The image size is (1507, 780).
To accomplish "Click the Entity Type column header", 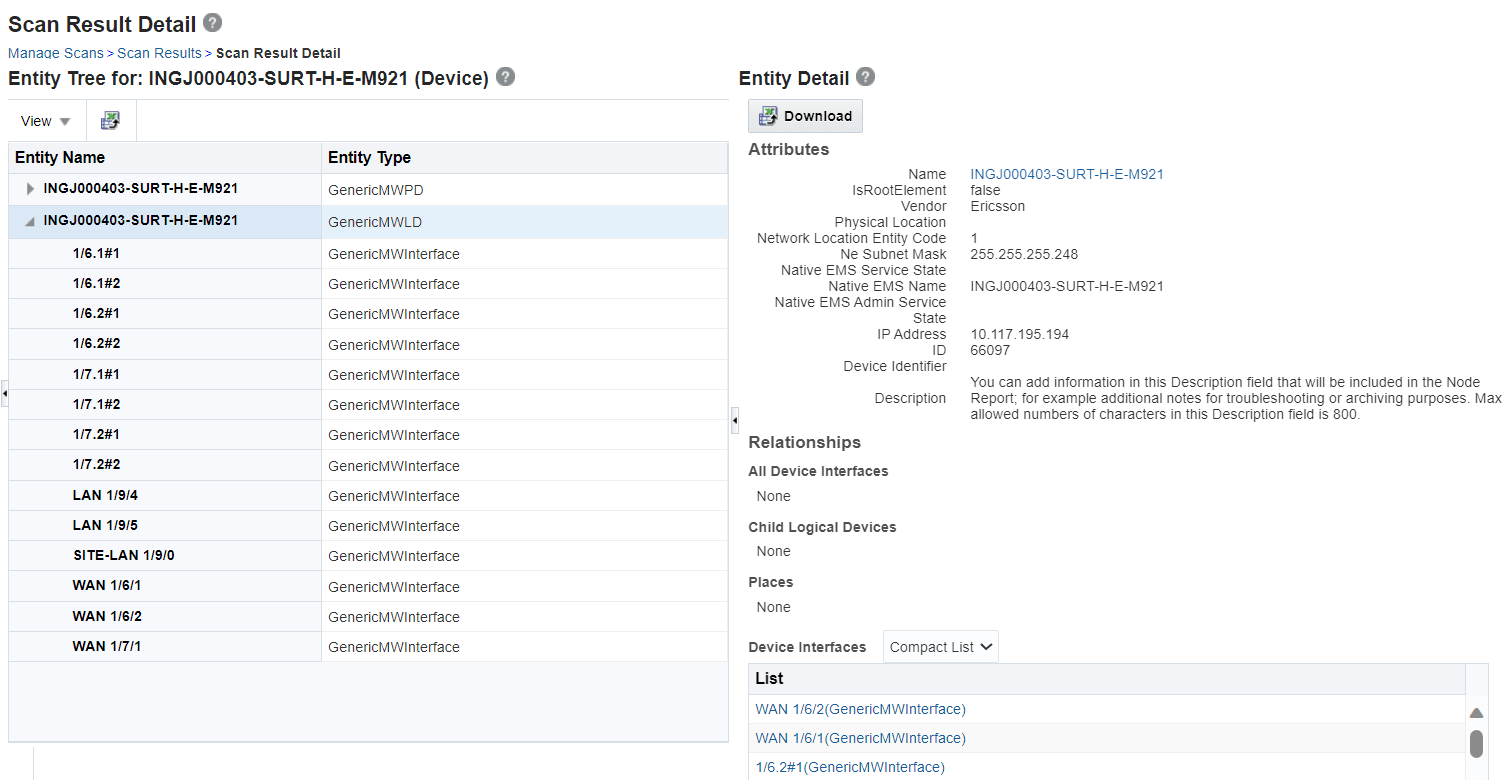I will pyautogui.click(x=525, y=157).
